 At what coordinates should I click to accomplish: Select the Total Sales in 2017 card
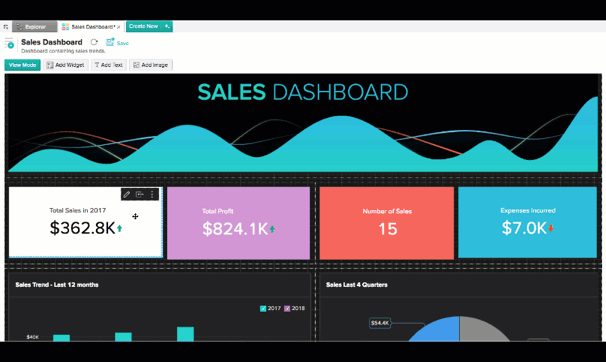click(86, 222)
